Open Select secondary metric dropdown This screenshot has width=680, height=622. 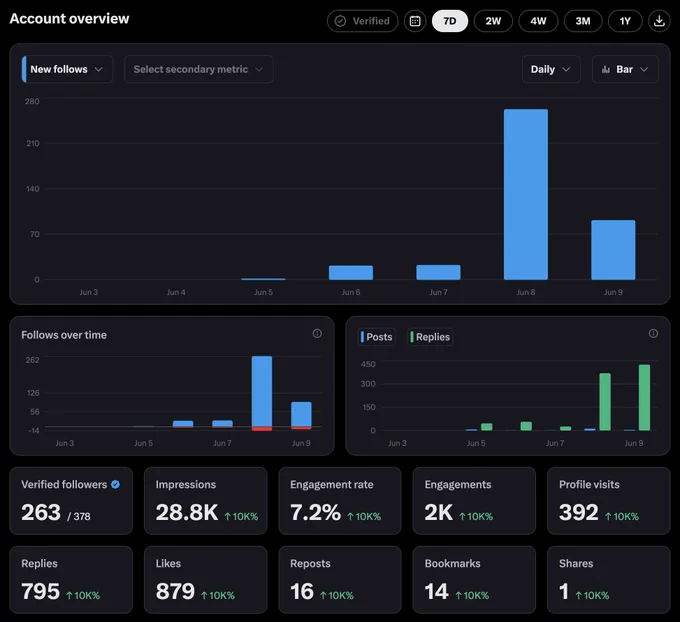[199, 69]
